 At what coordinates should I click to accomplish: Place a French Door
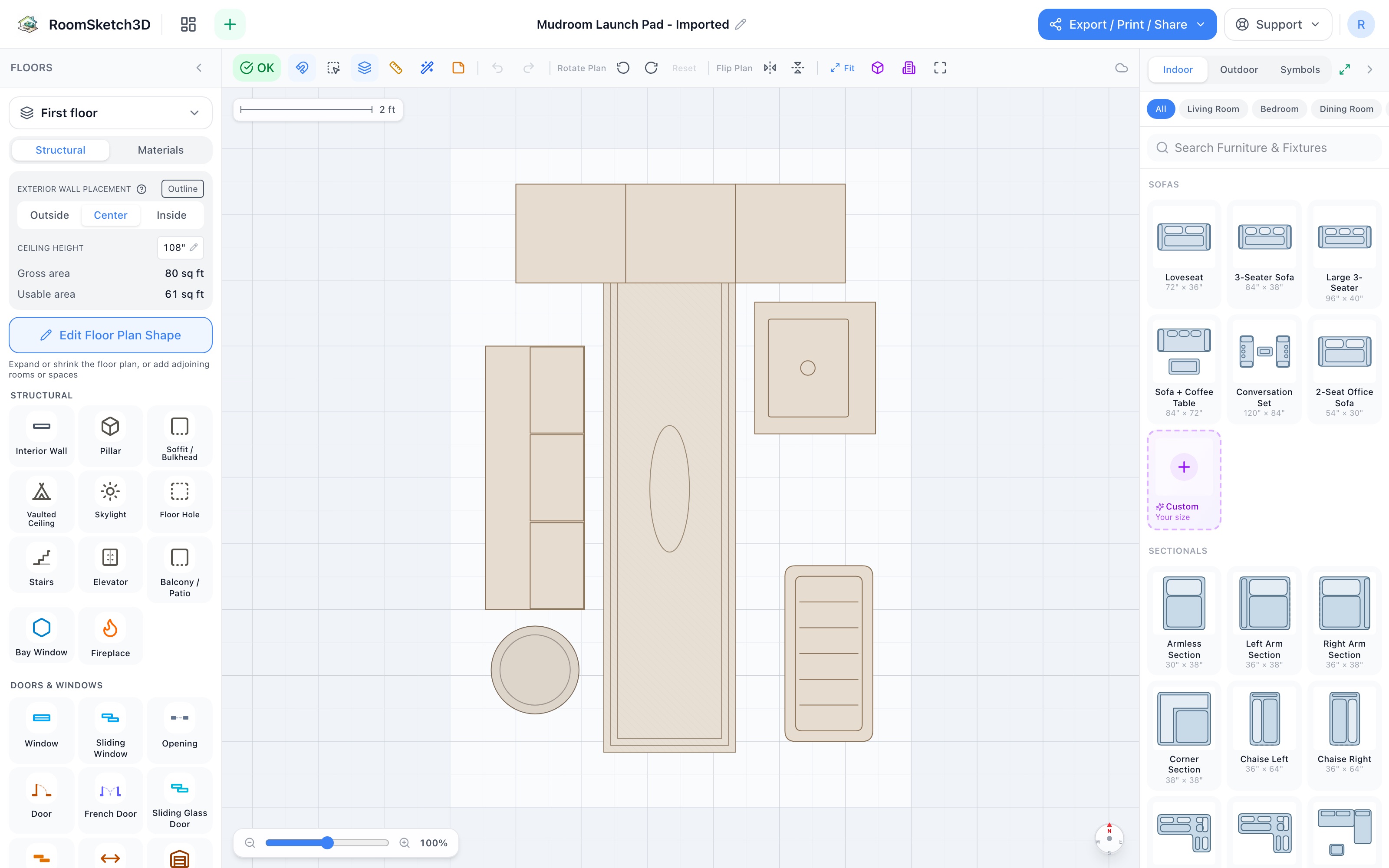point(110,800)
